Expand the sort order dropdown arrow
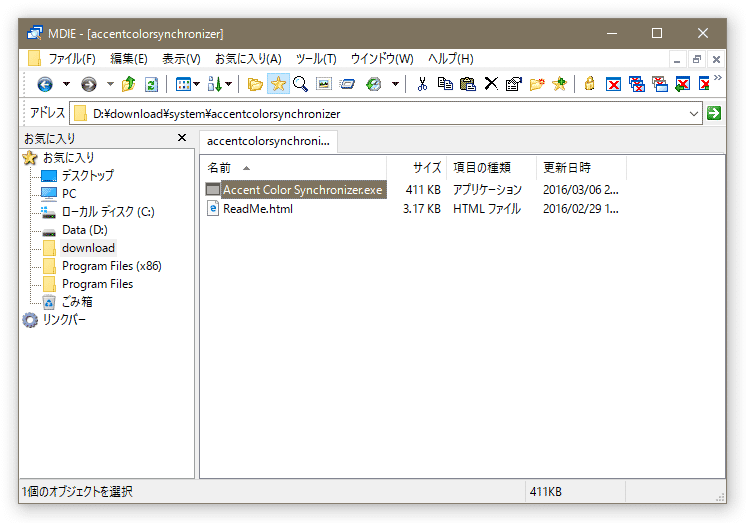This screenshot has width=746, height=523. (x=228, y=84)
